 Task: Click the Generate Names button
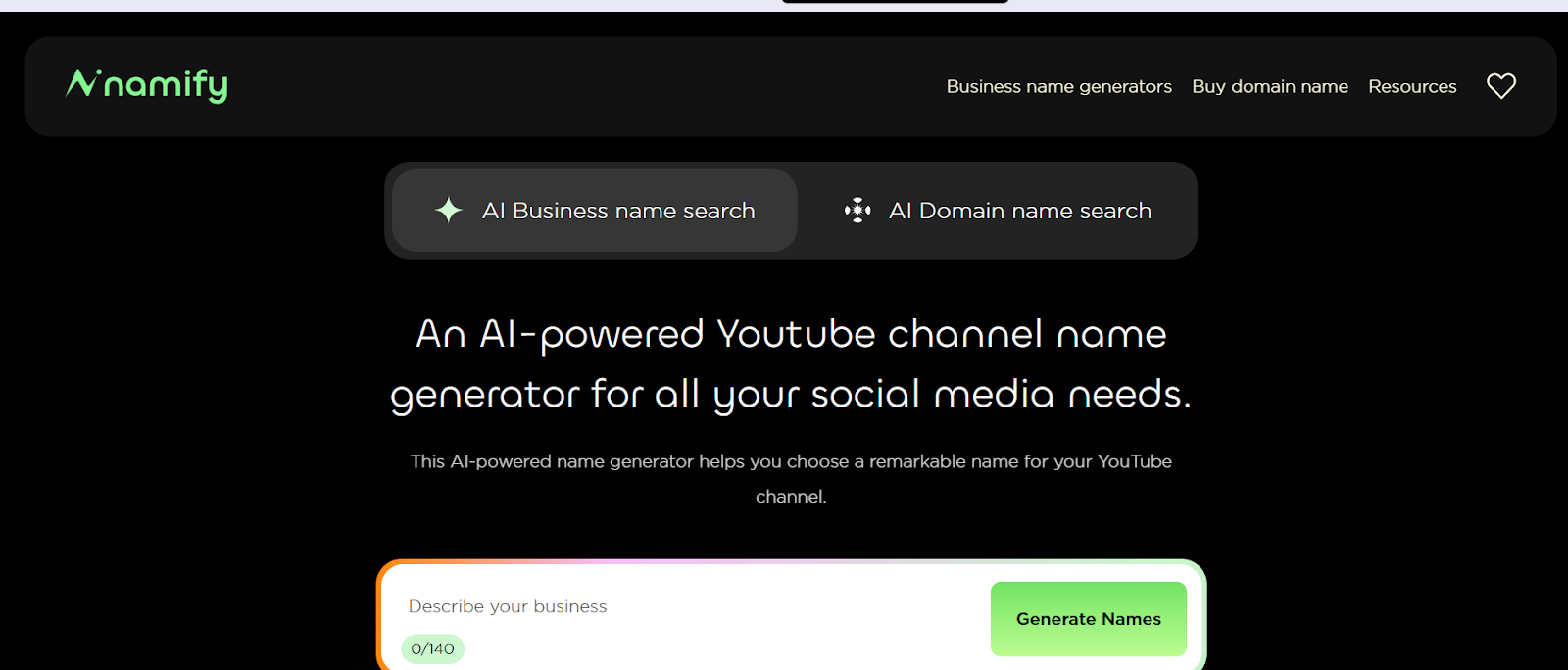pos(1089,619)
